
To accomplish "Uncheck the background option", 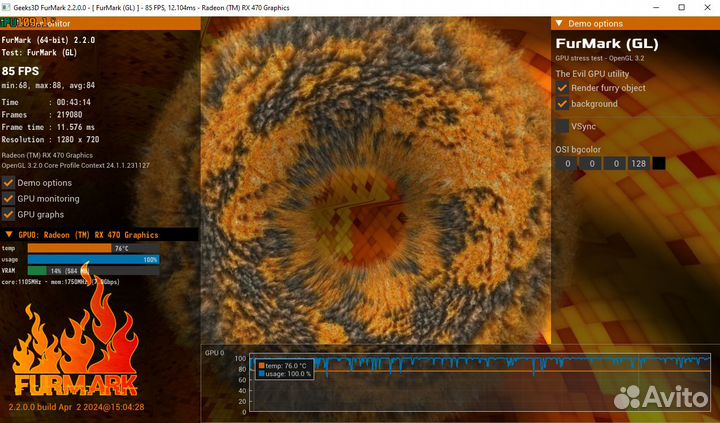I will coord(562,104).
